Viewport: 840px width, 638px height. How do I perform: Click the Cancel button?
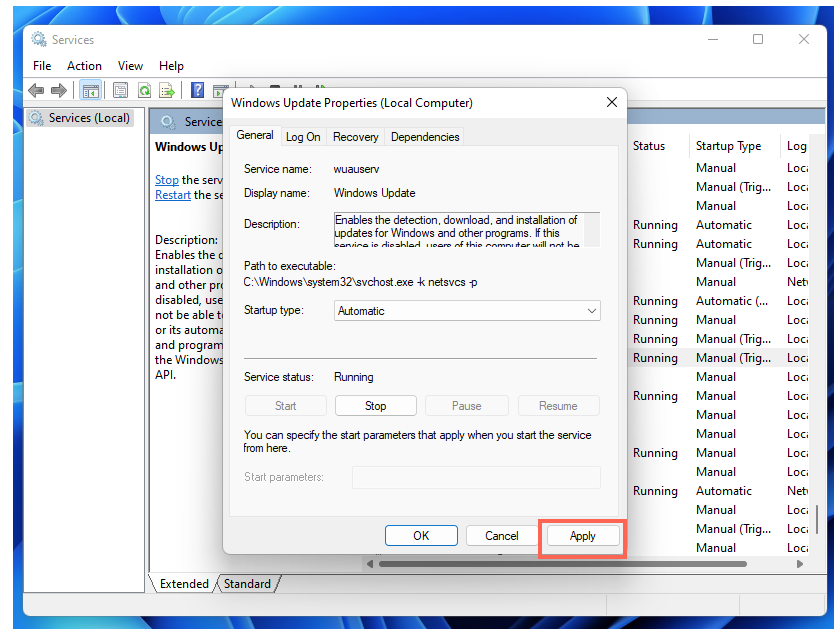[x=502, y=536]
